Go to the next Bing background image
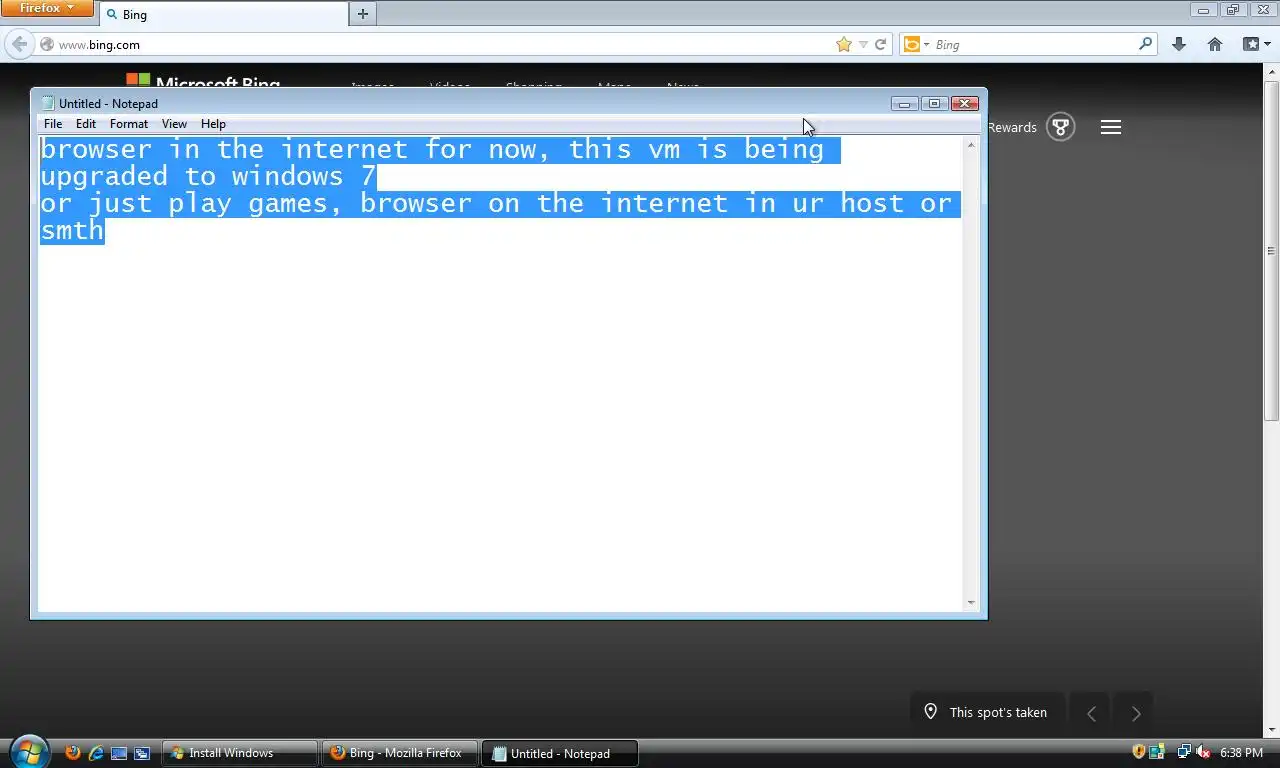This screenshot has width=1280, height=768. click(x=1135, y=713)
